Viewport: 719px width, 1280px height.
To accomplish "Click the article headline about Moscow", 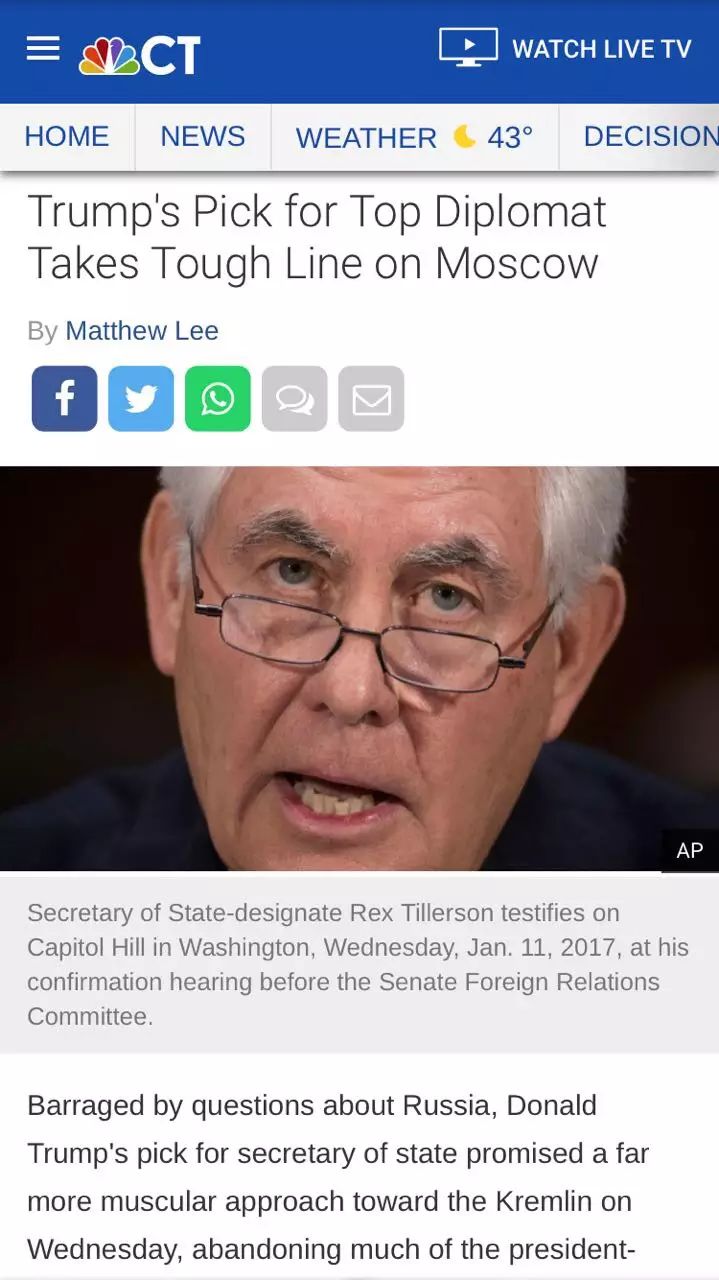I will coord(317,237).
